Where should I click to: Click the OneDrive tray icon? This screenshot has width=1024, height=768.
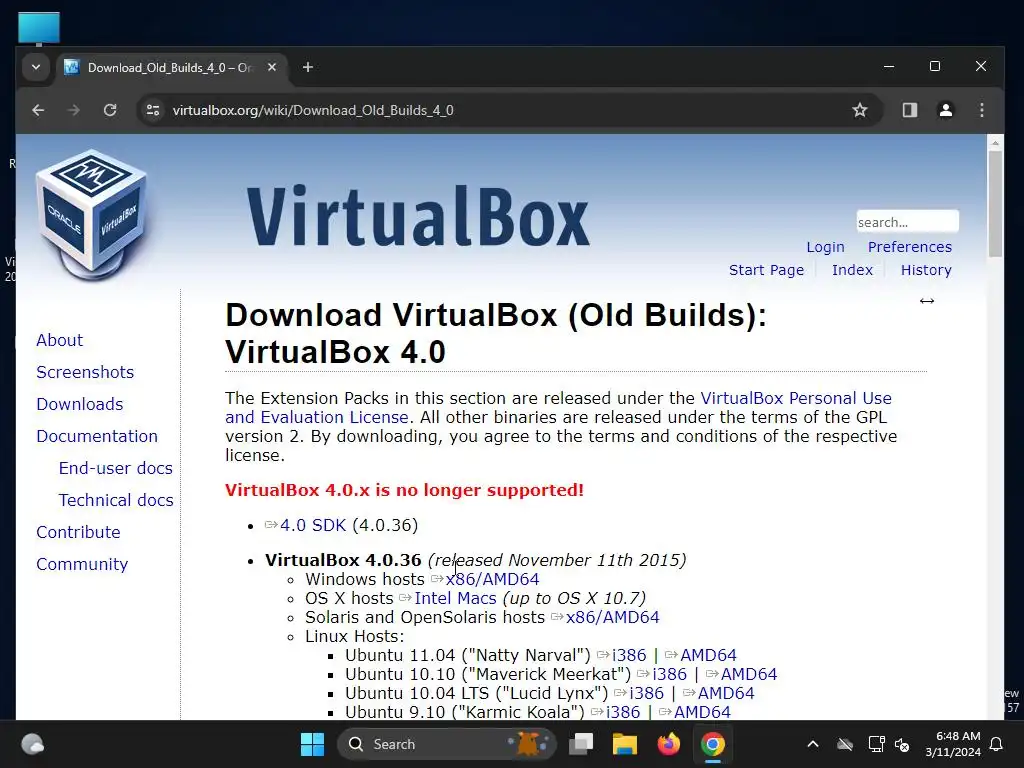click(845, 744)
